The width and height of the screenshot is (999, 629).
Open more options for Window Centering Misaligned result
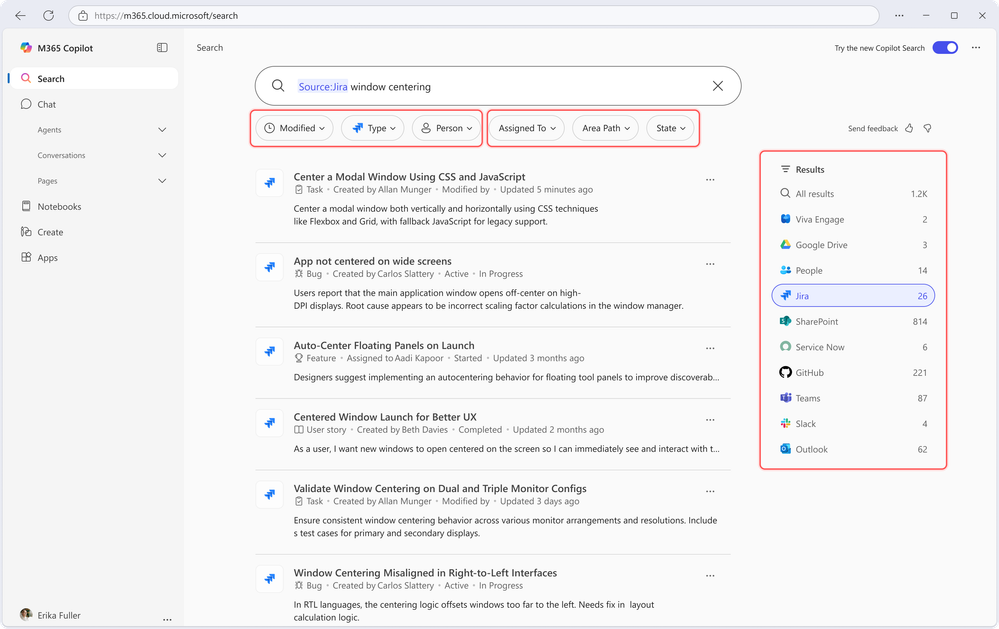(x=710, y=575)
